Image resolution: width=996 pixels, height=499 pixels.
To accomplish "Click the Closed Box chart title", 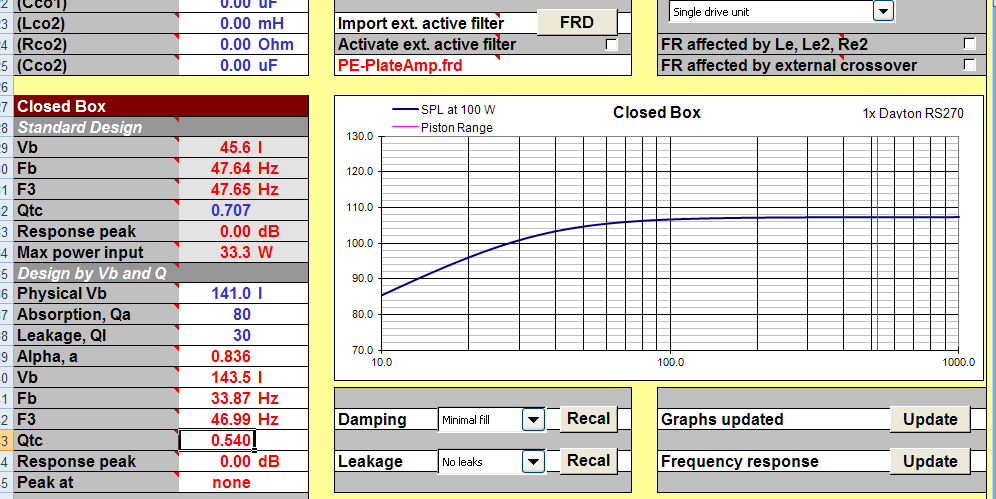I will click(x=657, y=113).
